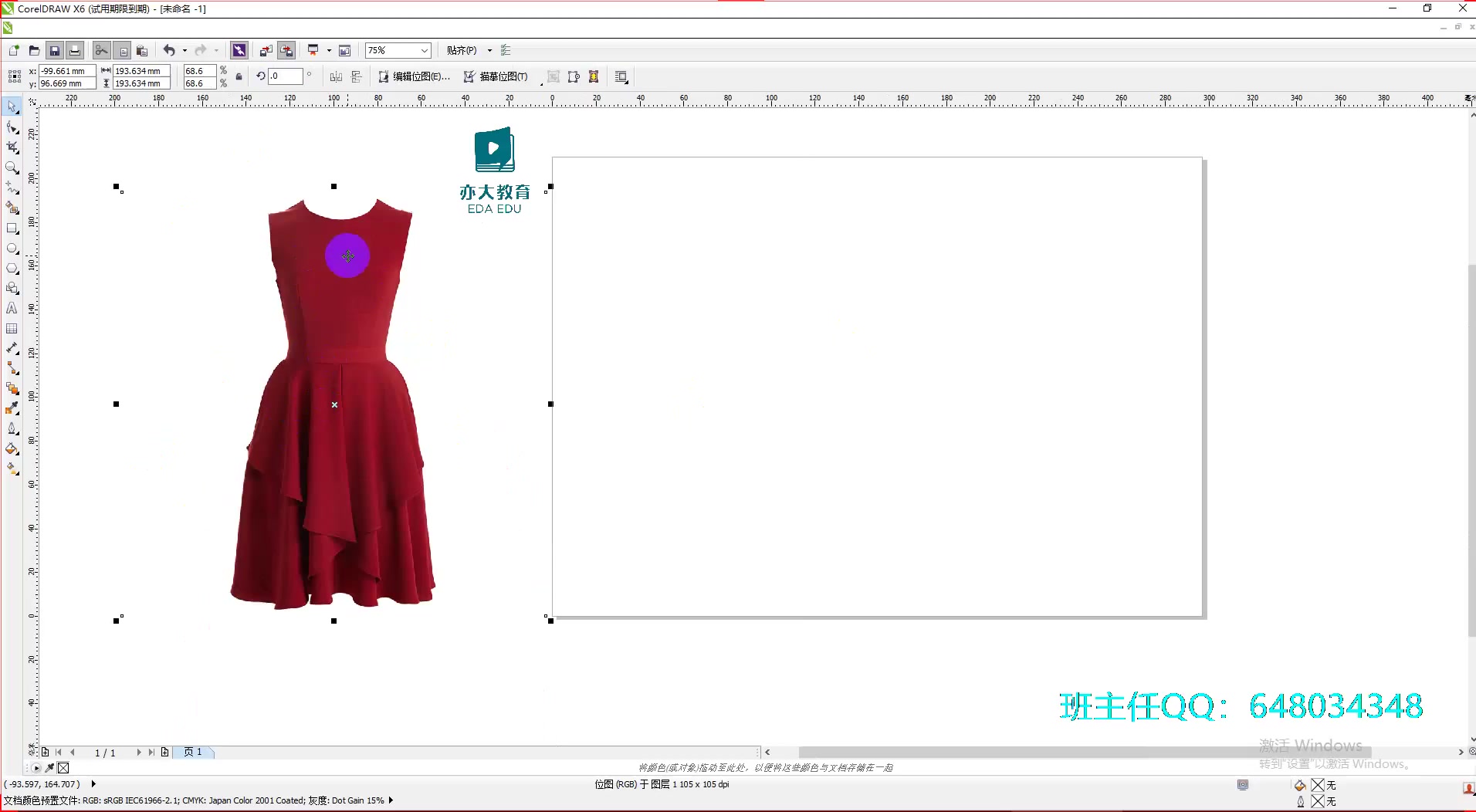Click the resample bitmap icon

574,76
